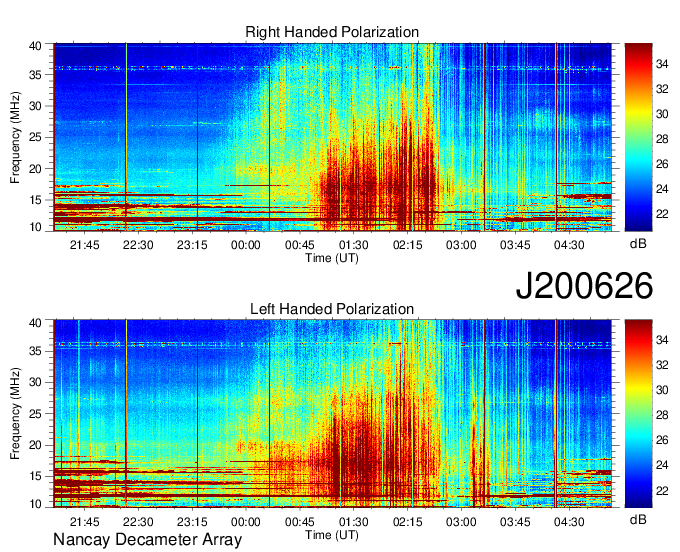Click 00:45 time tick under Left Handed plot

300,522
